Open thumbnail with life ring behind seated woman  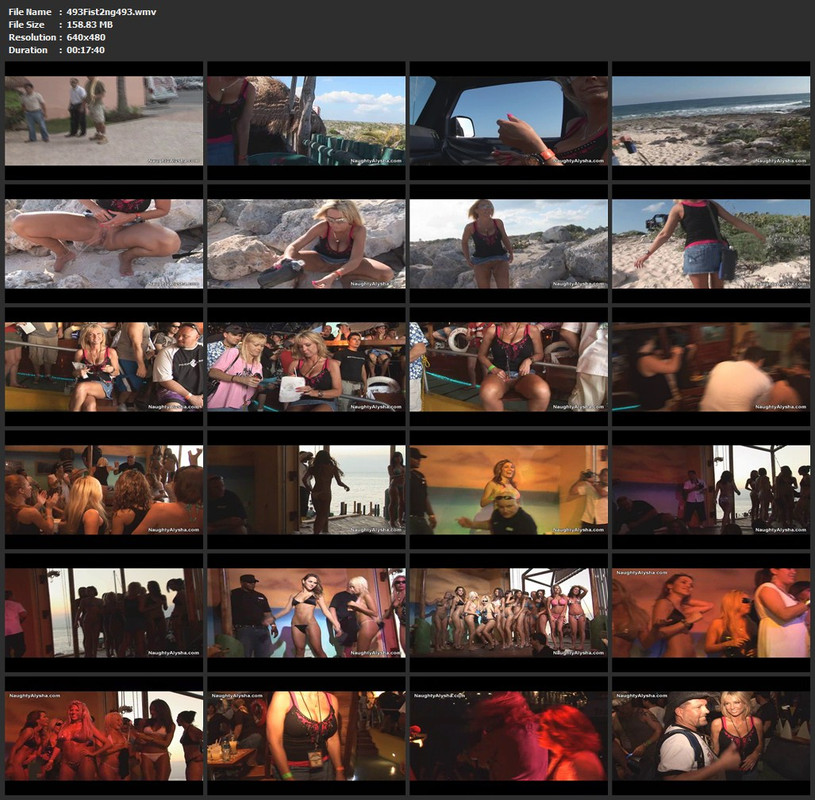pyautogui.click(x=508, y=367)
